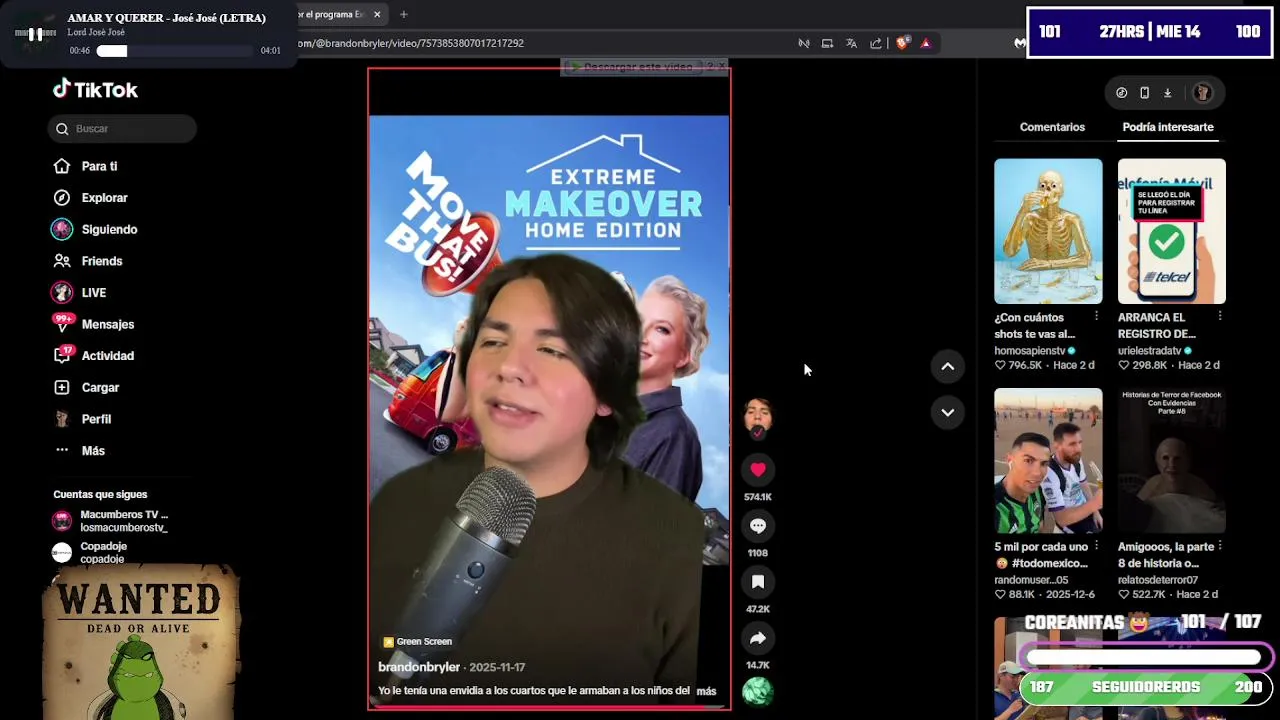
Task: Open followed account Copadoje
Action: coord(92,552)
